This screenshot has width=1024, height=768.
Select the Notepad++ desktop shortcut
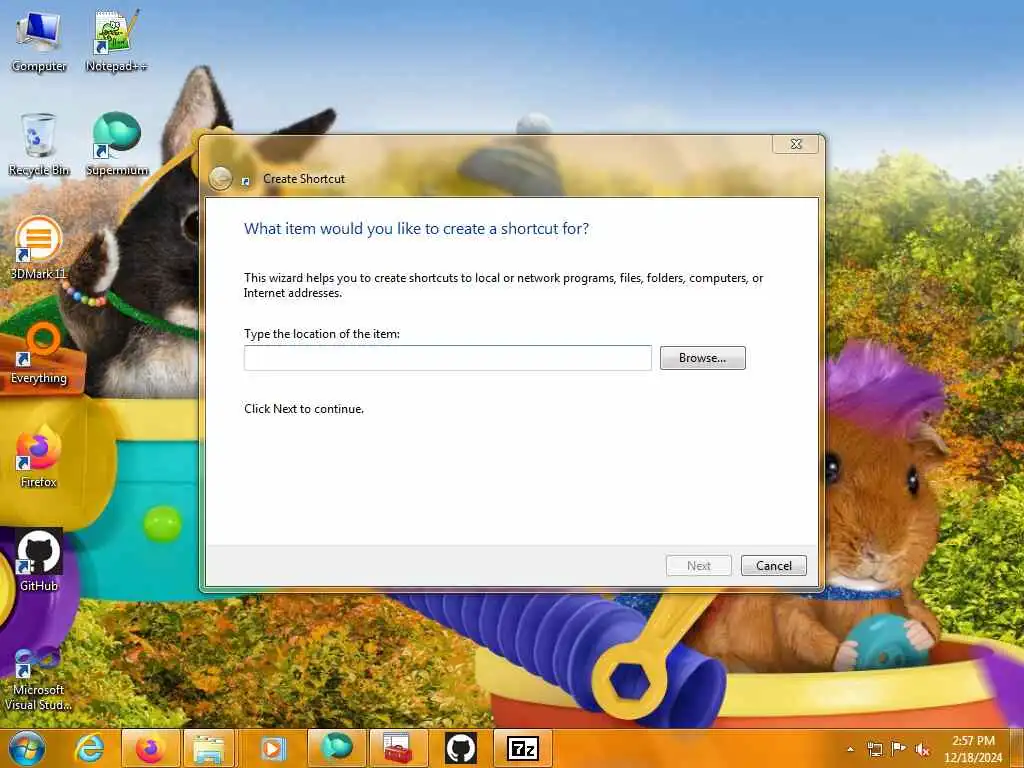pyautogui.click(x=116, y=41)
